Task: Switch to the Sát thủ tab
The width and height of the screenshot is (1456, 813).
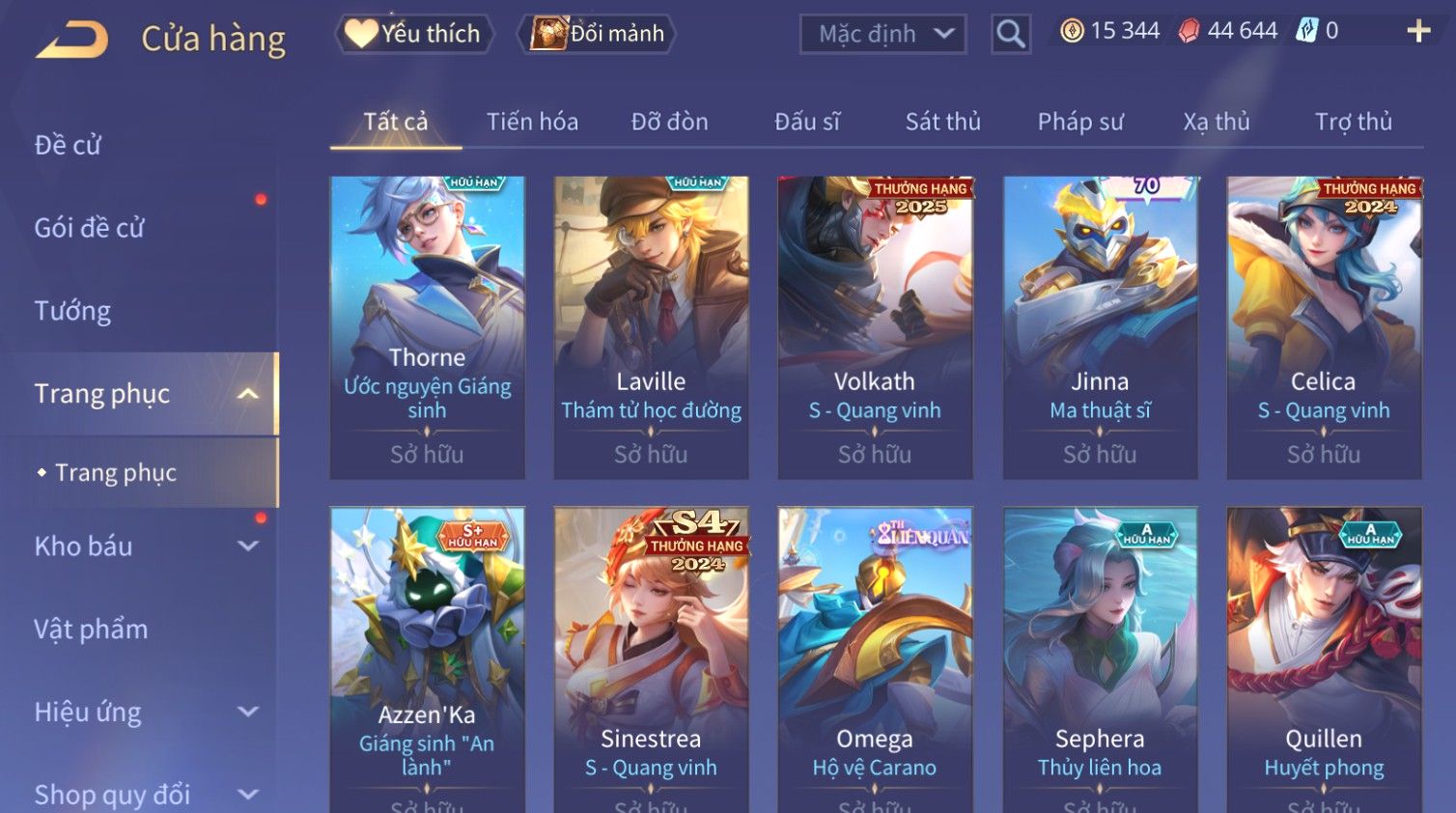Action: click(x=942, y=122)
